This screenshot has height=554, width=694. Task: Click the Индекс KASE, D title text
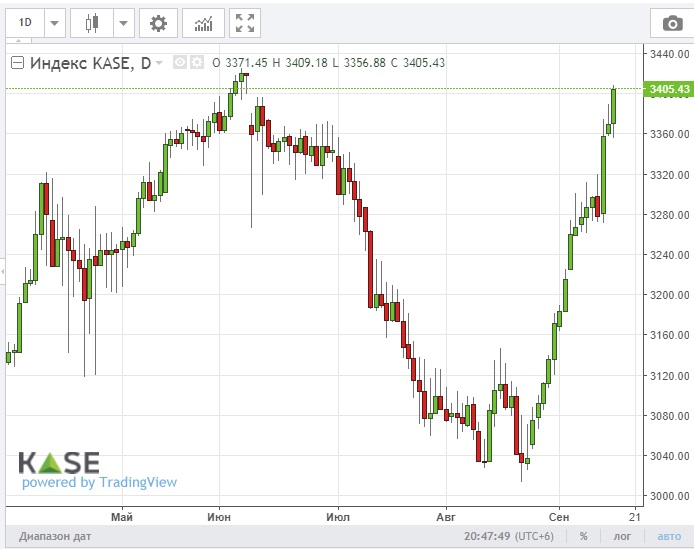tap(90, 63)
